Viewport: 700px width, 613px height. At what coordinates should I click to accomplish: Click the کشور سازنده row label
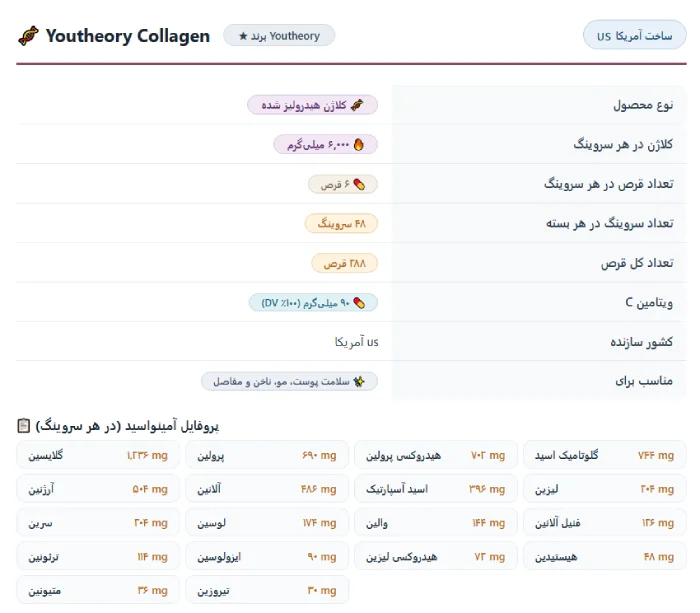pyautogui.click(x=642, y=342)
